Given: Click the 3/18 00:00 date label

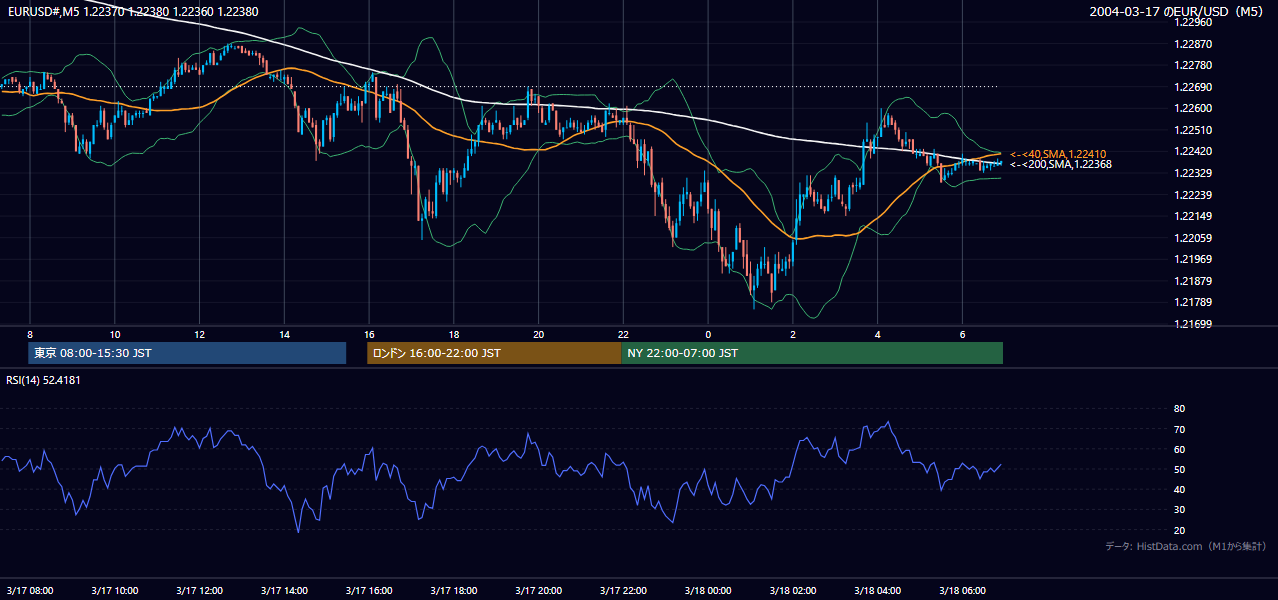Looking at the screenshot, I should (x=708, y=590).
